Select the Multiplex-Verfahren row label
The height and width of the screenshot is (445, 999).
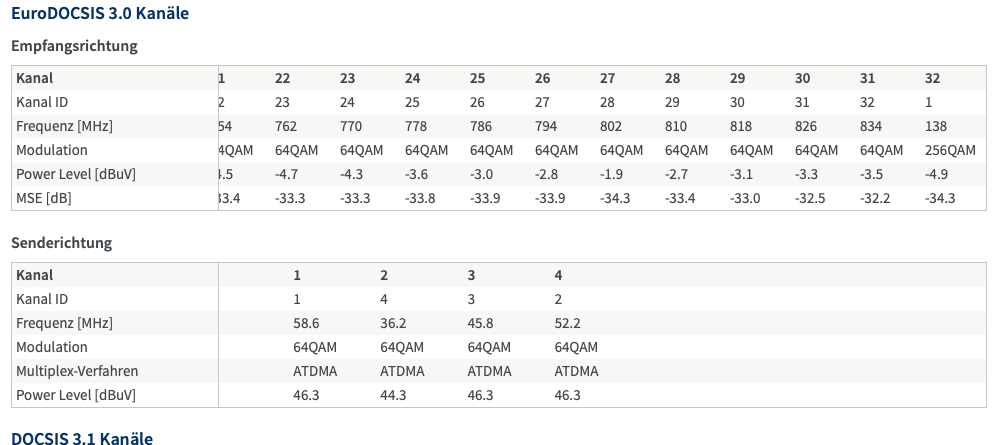[77, 371]
